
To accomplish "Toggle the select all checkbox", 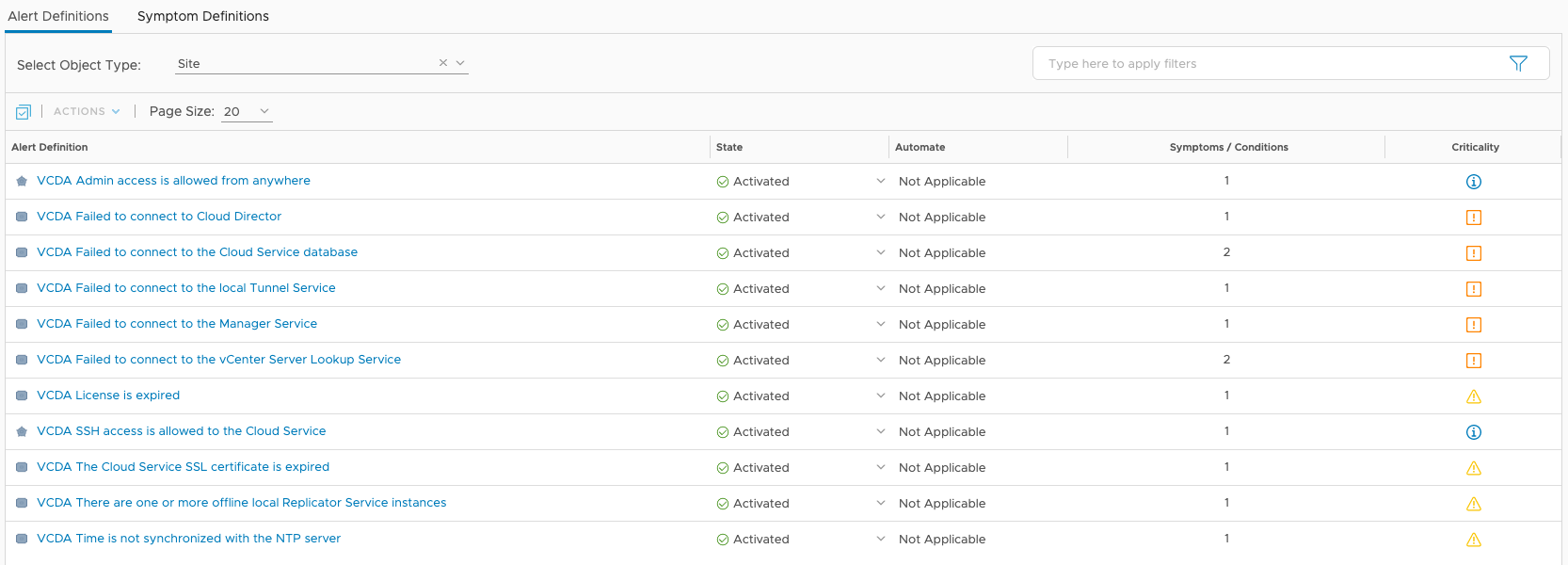I will 24,112.
